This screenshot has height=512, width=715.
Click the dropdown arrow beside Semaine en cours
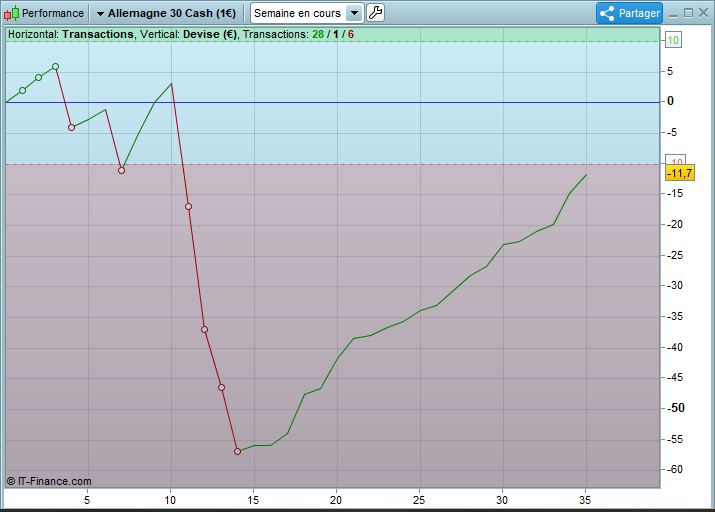pos(354,13)
